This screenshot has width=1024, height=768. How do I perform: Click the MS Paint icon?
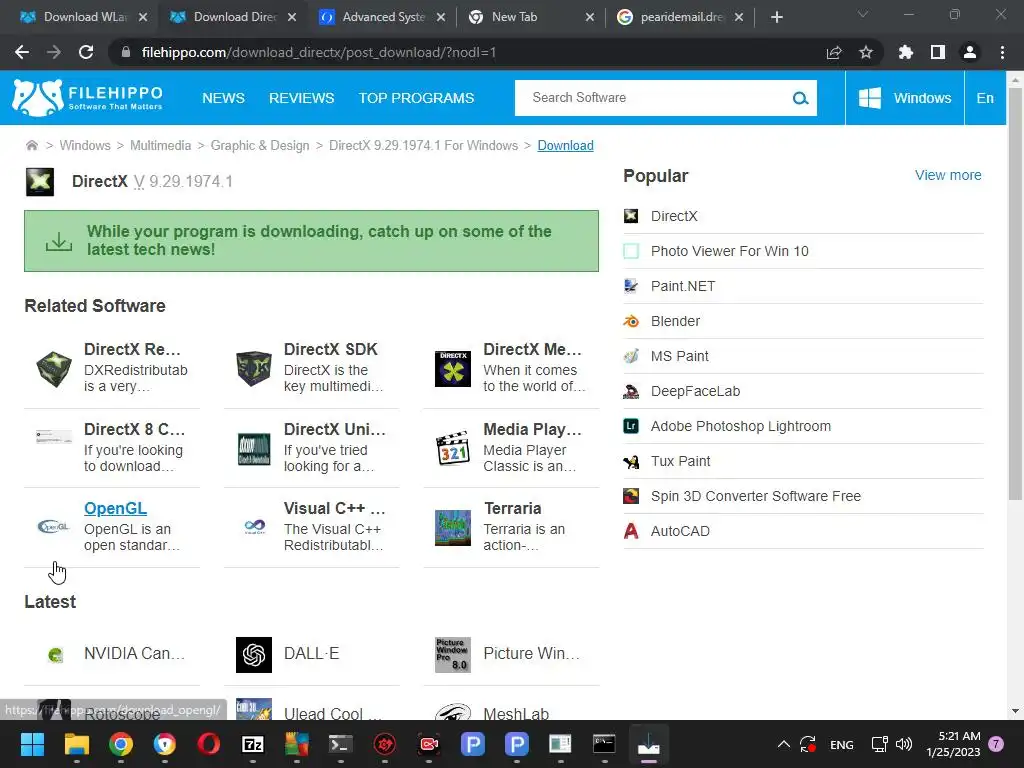coord(631,356)
